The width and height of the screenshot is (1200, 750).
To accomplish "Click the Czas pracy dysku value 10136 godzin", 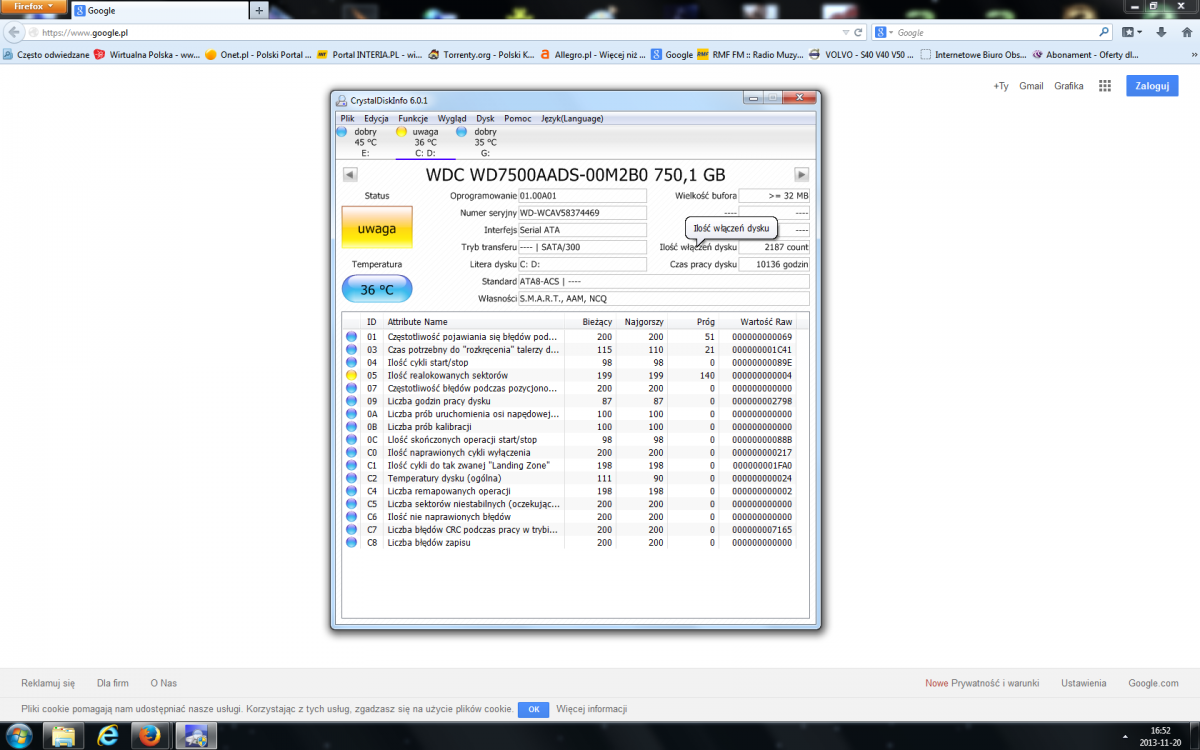I will tap(774, 264).
